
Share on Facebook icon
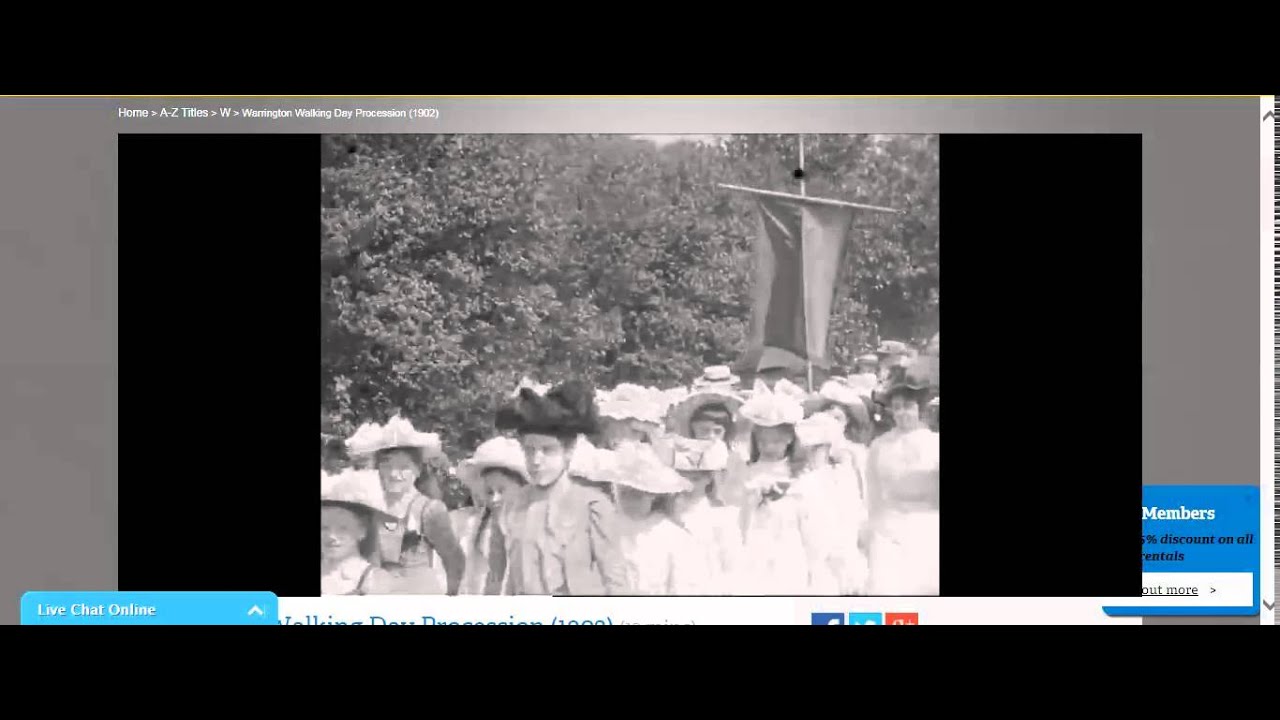click(x=828, y=620)
